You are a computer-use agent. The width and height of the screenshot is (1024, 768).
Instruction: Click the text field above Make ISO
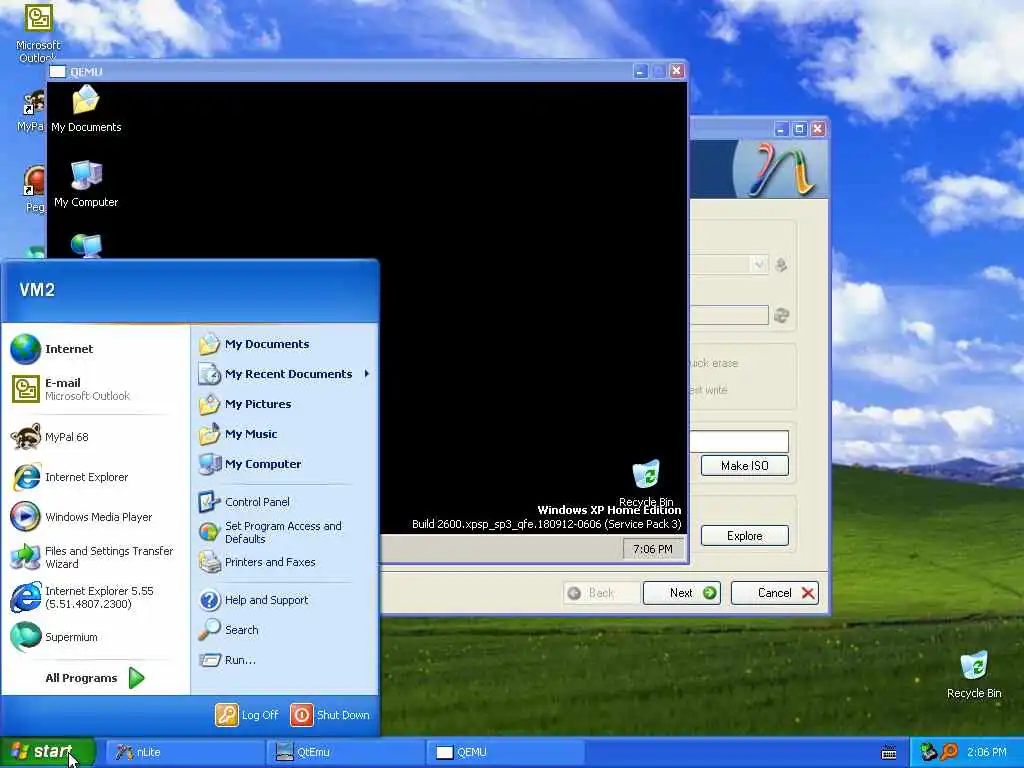point(739,441)
